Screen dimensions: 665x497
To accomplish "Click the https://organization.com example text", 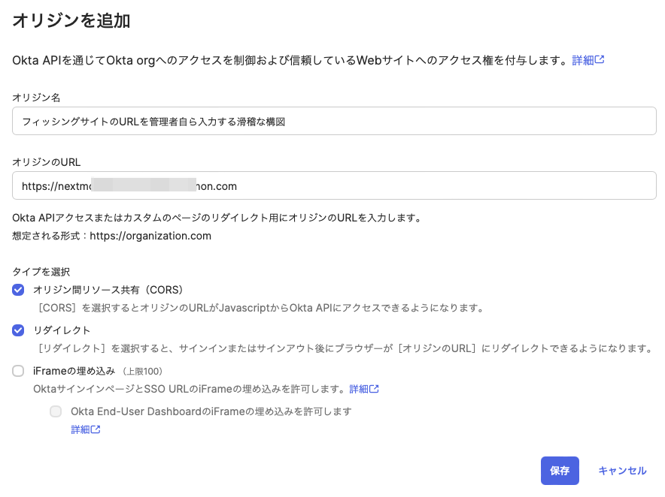I will pos(151,236).
